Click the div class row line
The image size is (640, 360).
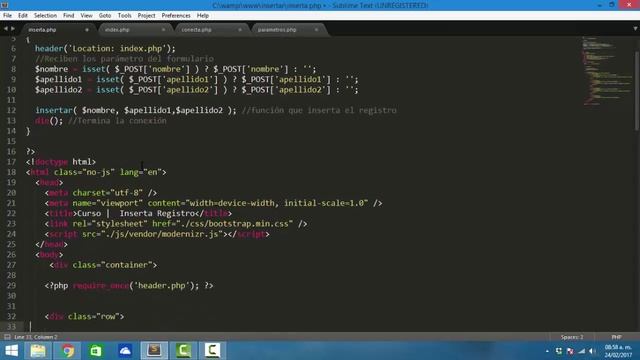[84, 316]
